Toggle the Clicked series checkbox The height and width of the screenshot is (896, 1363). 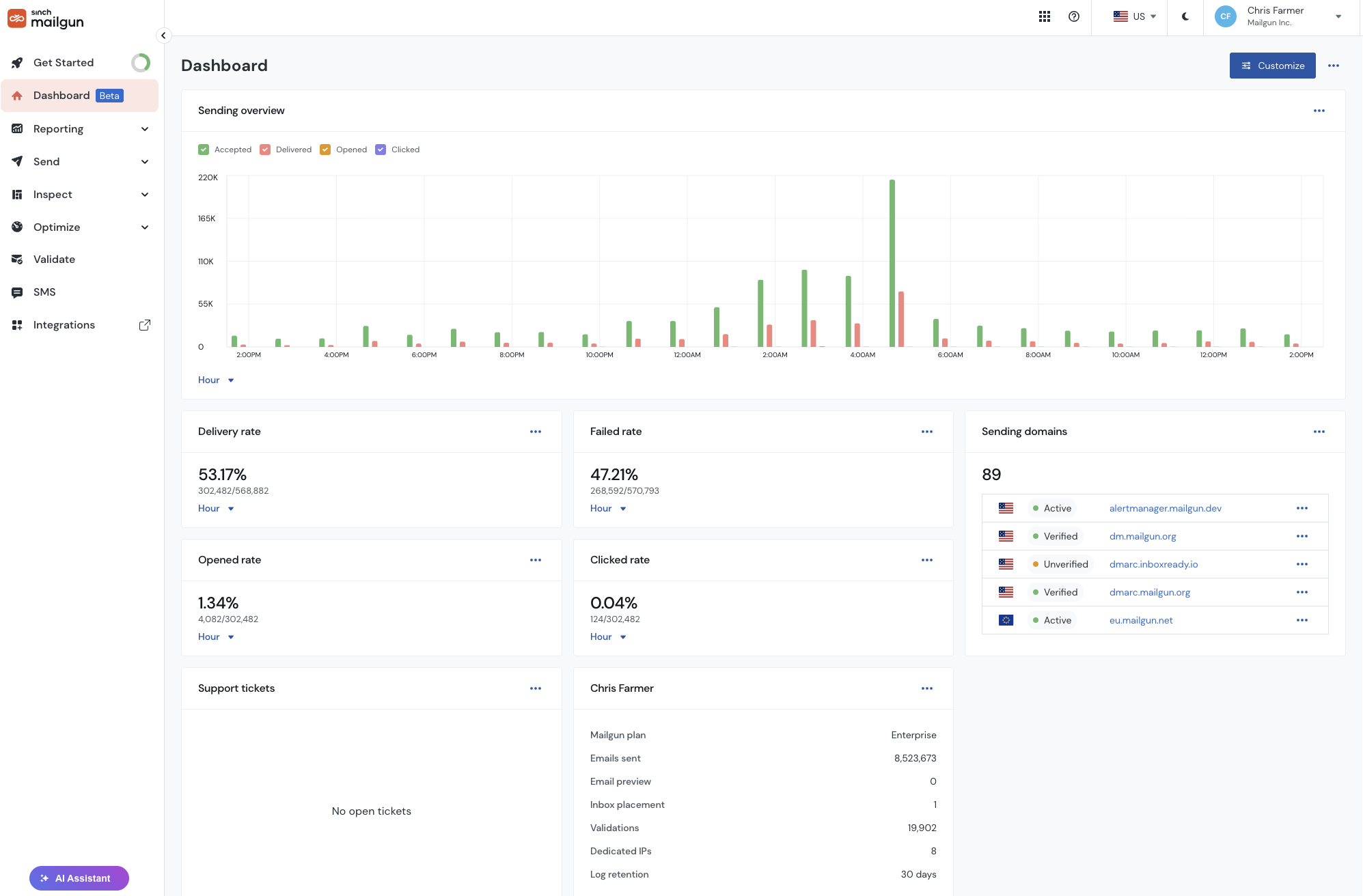coord(381,150)
